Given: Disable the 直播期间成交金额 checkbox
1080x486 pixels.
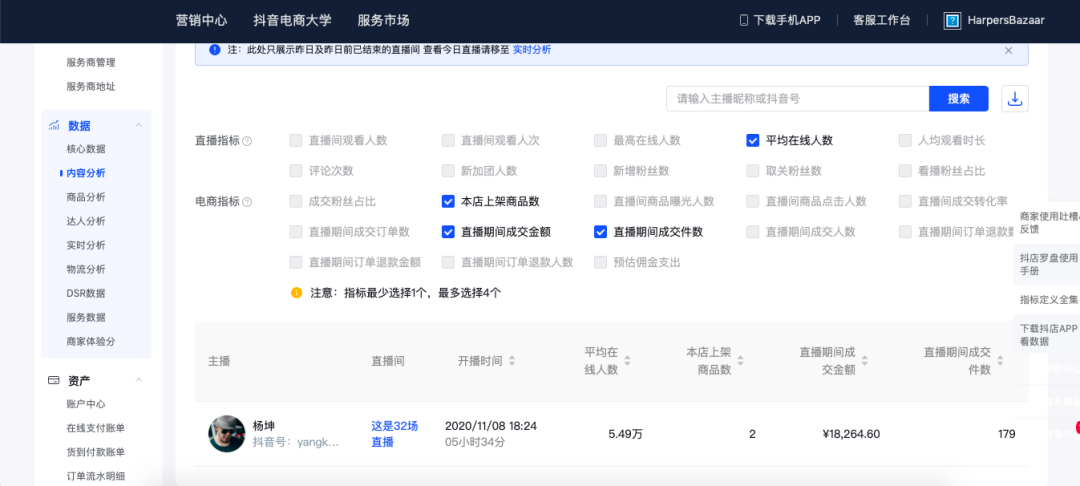Looking at the screenshot, I should tap(448, 232).
